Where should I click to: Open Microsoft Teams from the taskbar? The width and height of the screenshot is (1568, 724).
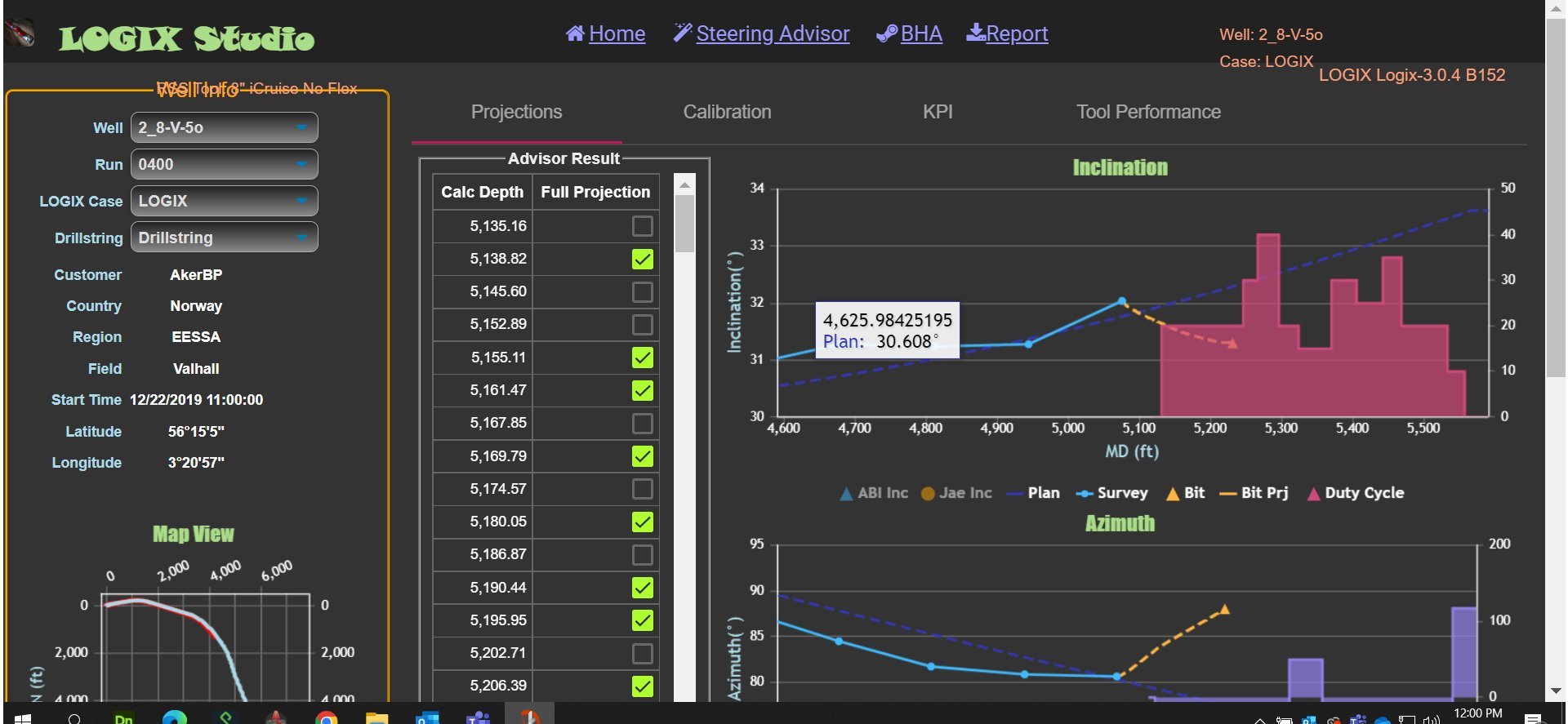(x=478, y=718)
